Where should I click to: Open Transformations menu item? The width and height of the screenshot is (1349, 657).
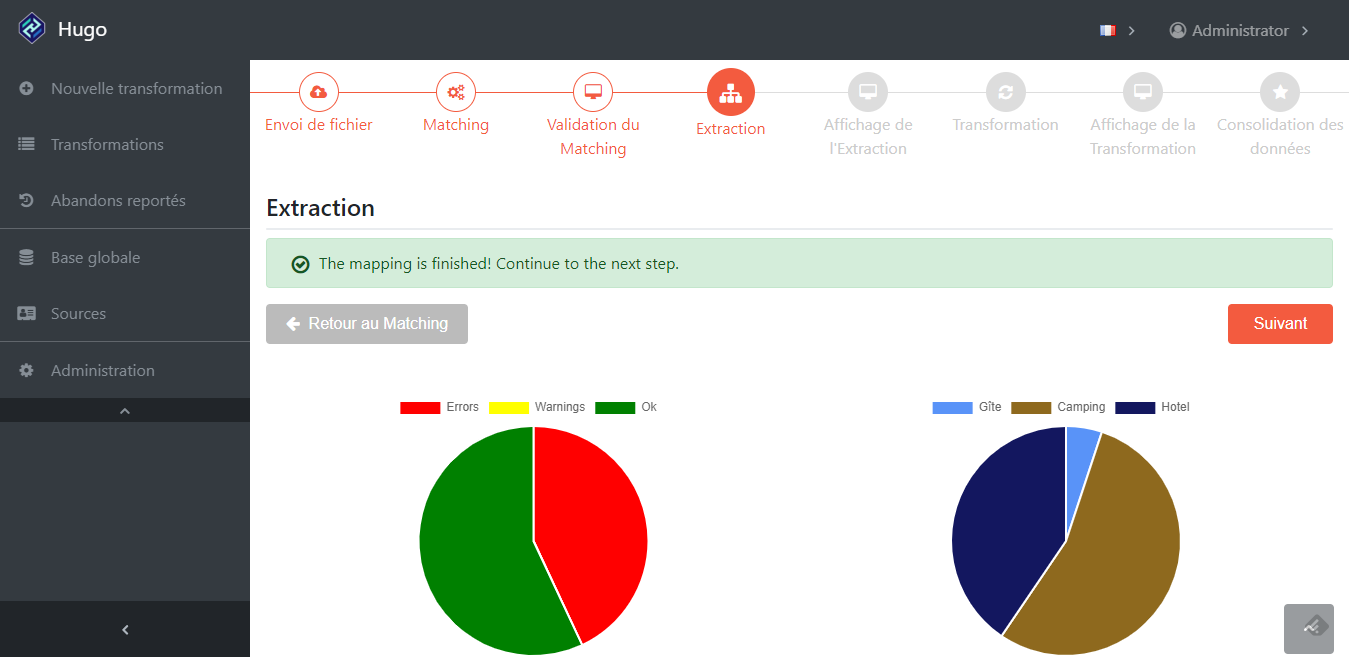[125, 145]
